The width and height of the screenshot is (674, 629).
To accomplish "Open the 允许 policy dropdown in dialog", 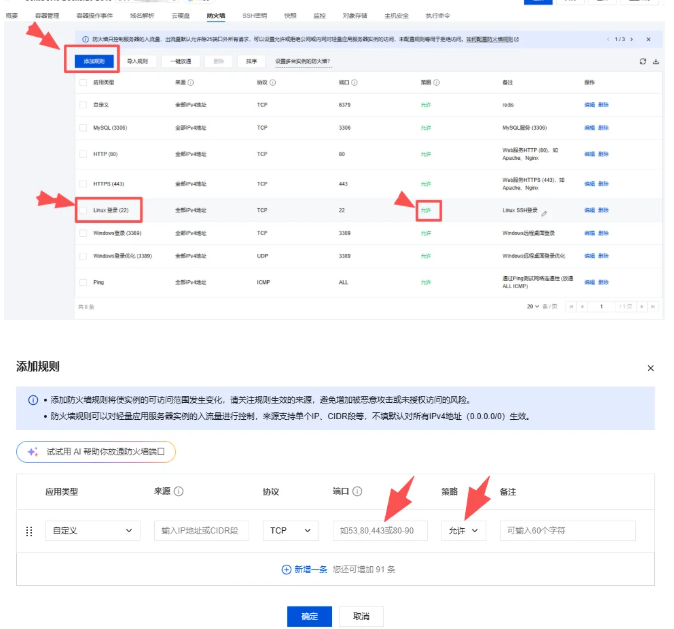I will tap(461, 531).
